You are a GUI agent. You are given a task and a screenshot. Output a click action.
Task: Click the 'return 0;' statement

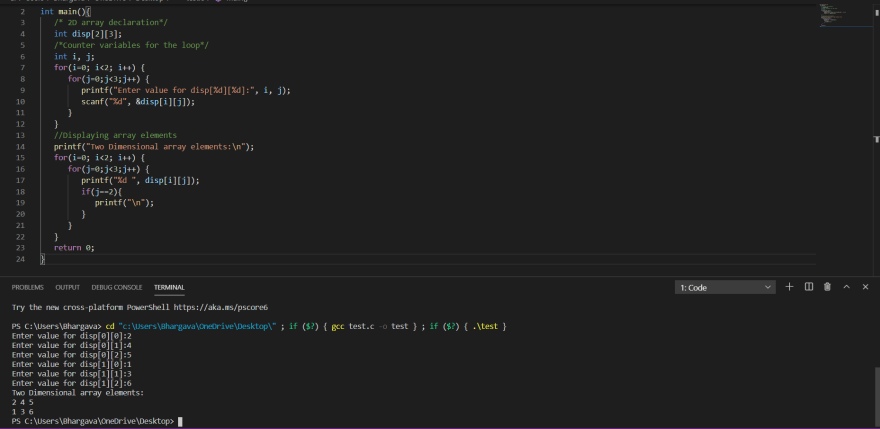(x=74, y=248)
